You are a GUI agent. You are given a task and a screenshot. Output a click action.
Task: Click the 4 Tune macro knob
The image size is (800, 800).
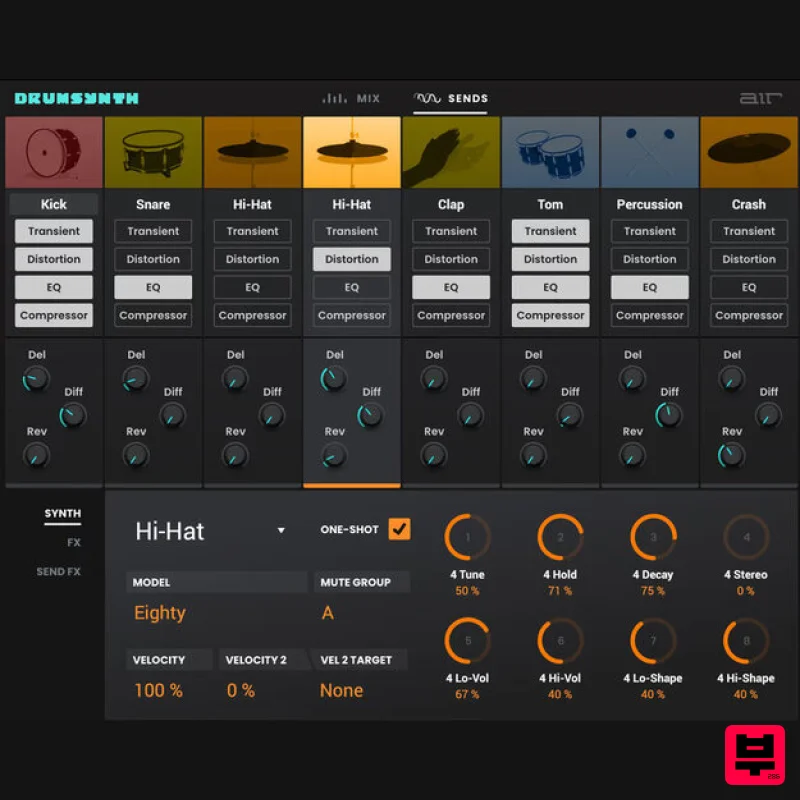[x=467, y=537]
